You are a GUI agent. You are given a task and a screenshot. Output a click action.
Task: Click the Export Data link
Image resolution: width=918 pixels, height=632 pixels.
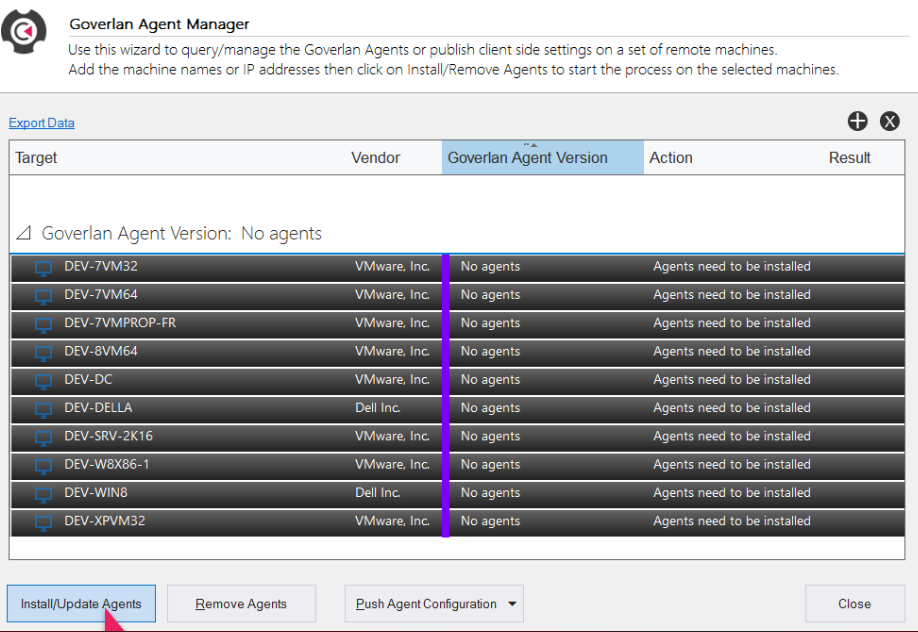(x=42, y=123)
